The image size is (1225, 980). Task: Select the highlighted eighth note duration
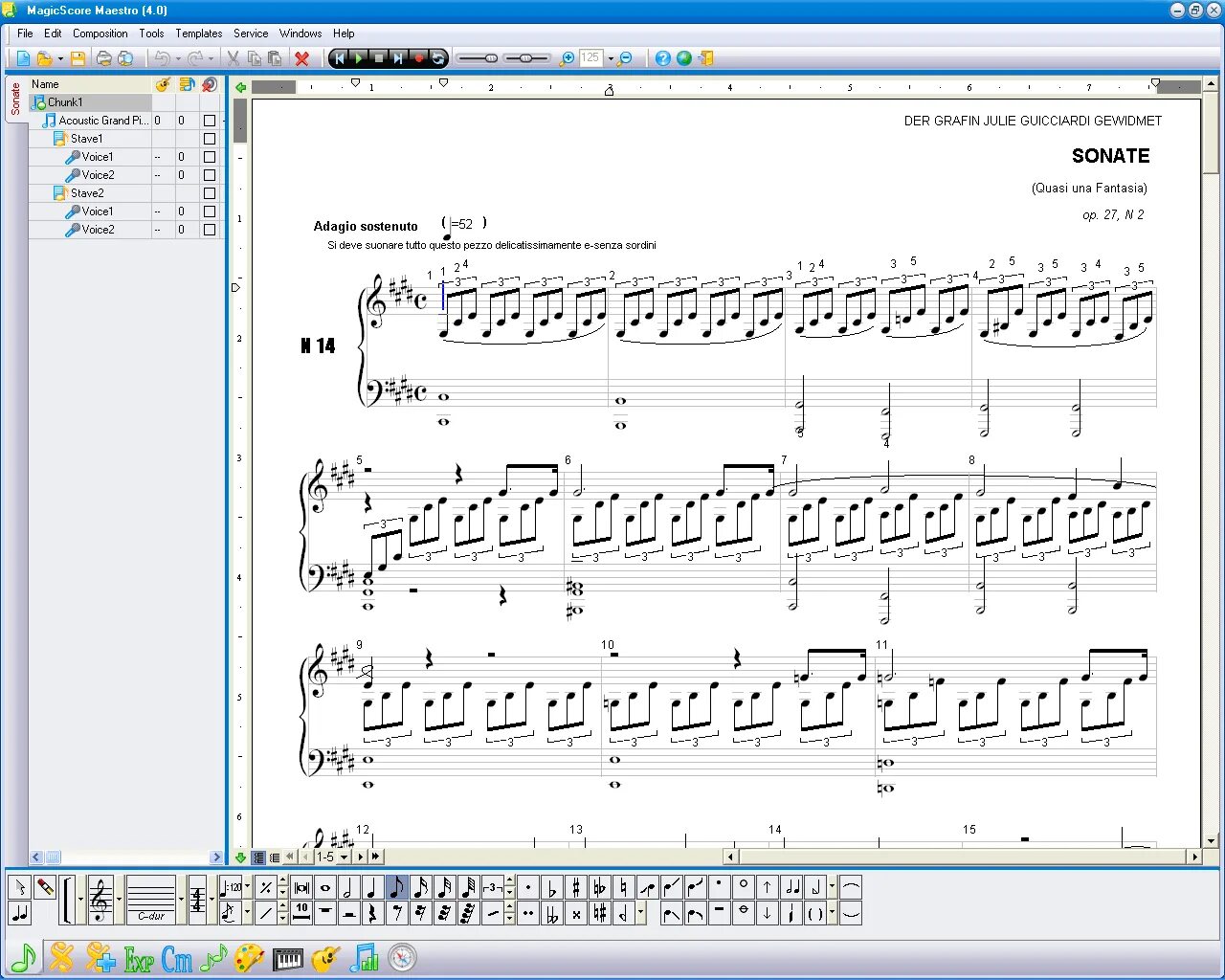[396, 887]
